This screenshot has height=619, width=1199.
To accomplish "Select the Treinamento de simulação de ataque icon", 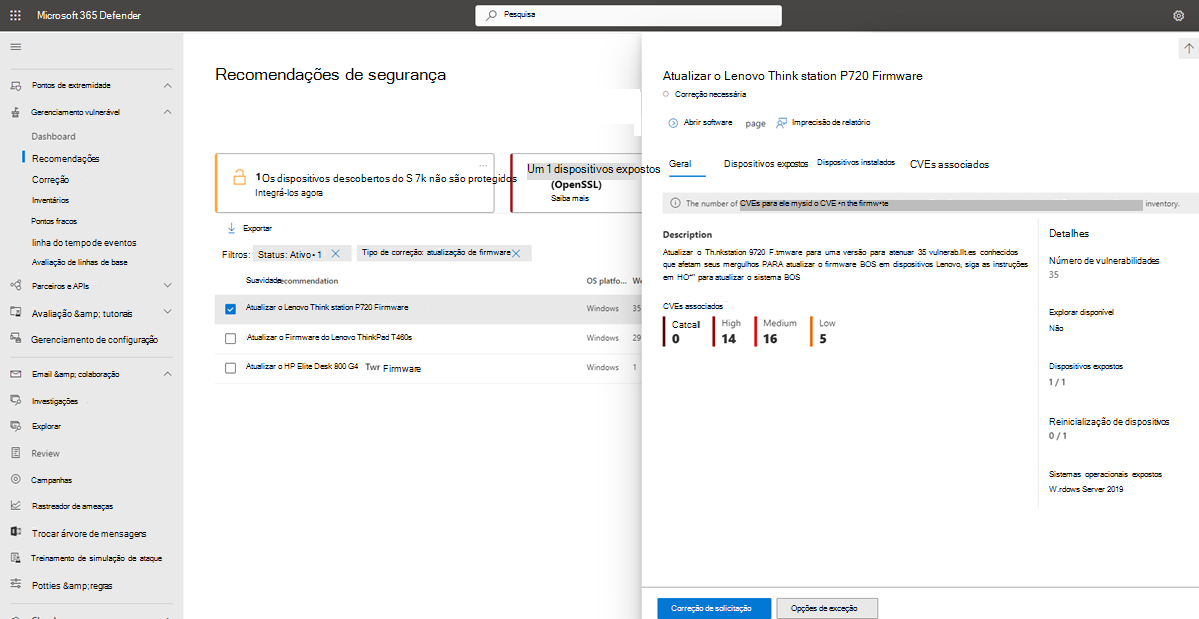I will click(x=16, y=558).
